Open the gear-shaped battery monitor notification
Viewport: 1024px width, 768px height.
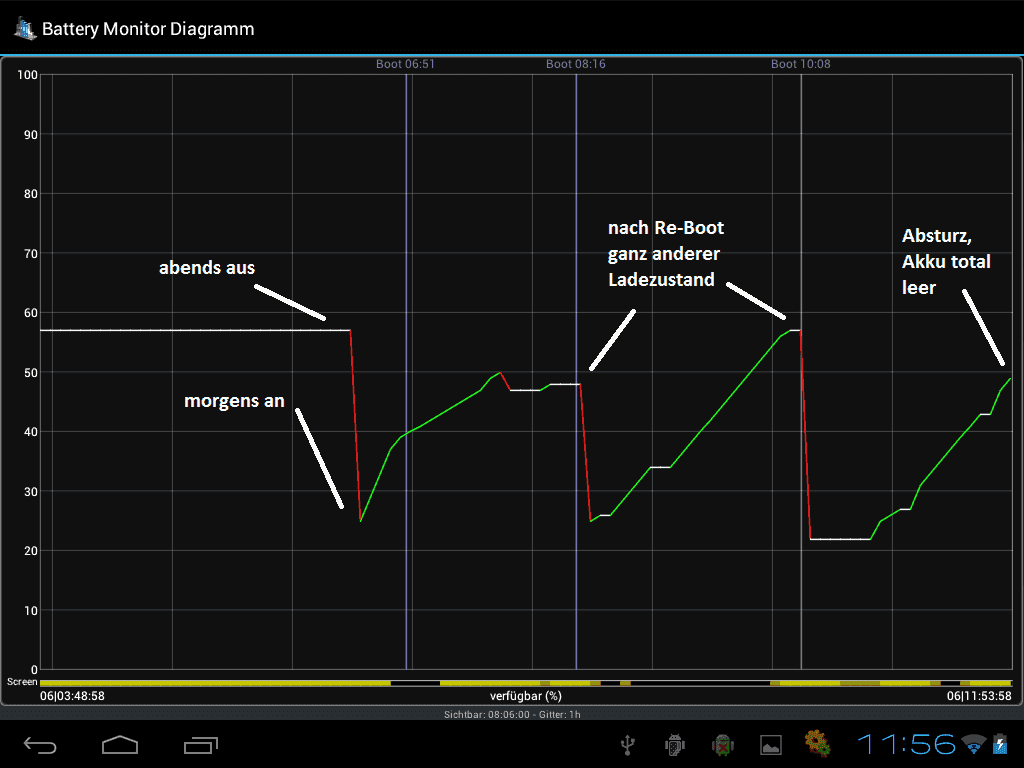click(817, 744)
